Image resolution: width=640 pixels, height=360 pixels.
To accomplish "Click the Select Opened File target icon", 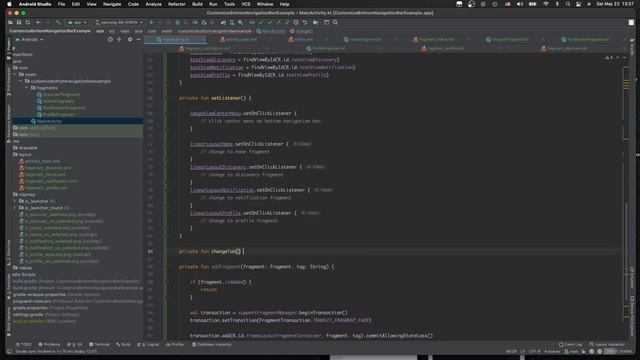I will tap(110, 40).
